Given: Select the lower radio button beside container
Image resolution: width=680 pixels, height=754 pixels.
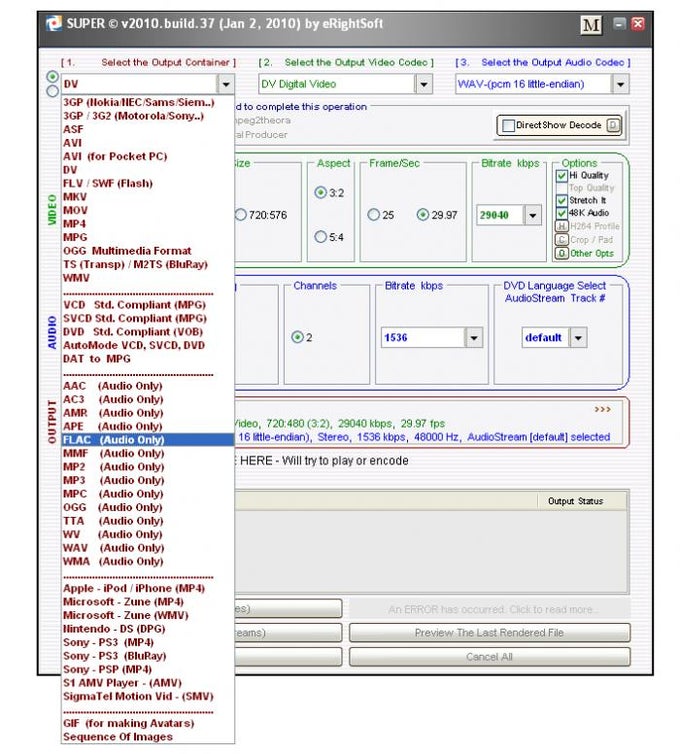Looking at the screenshot, I should pyautogui.click(x=52, y=91).
